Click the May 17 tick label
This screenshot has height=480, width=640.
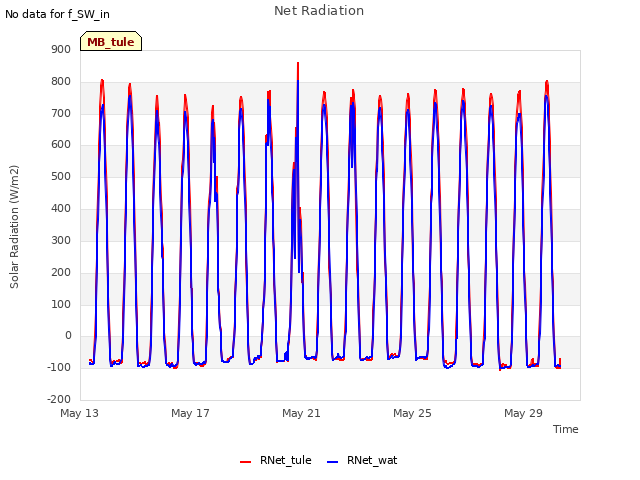[x=190, y=413]
